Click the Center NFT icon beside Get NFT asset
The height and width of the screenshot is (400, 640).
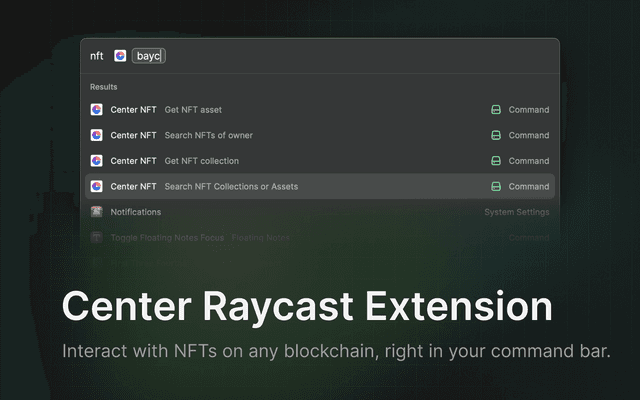point(97,109)
